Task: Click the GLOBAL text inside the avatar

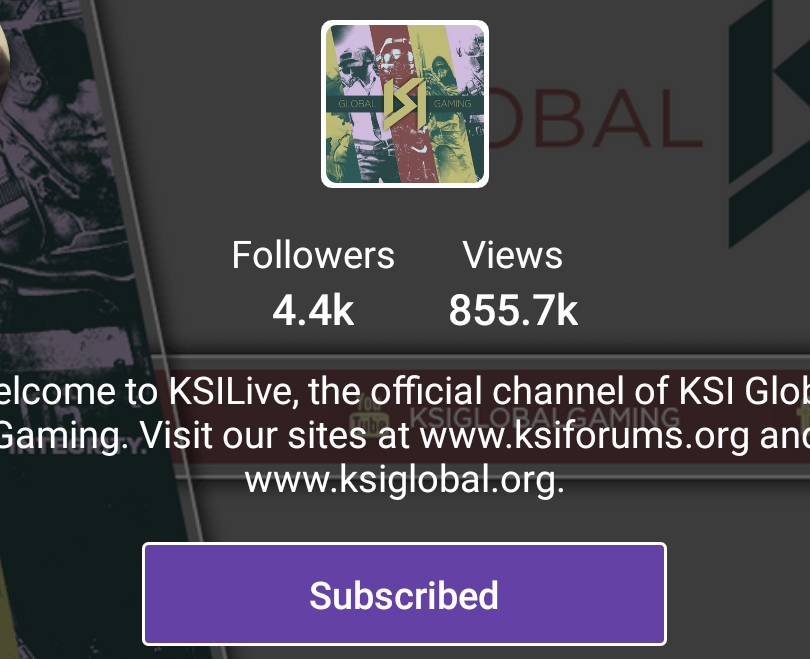Action: click(356, 104)
